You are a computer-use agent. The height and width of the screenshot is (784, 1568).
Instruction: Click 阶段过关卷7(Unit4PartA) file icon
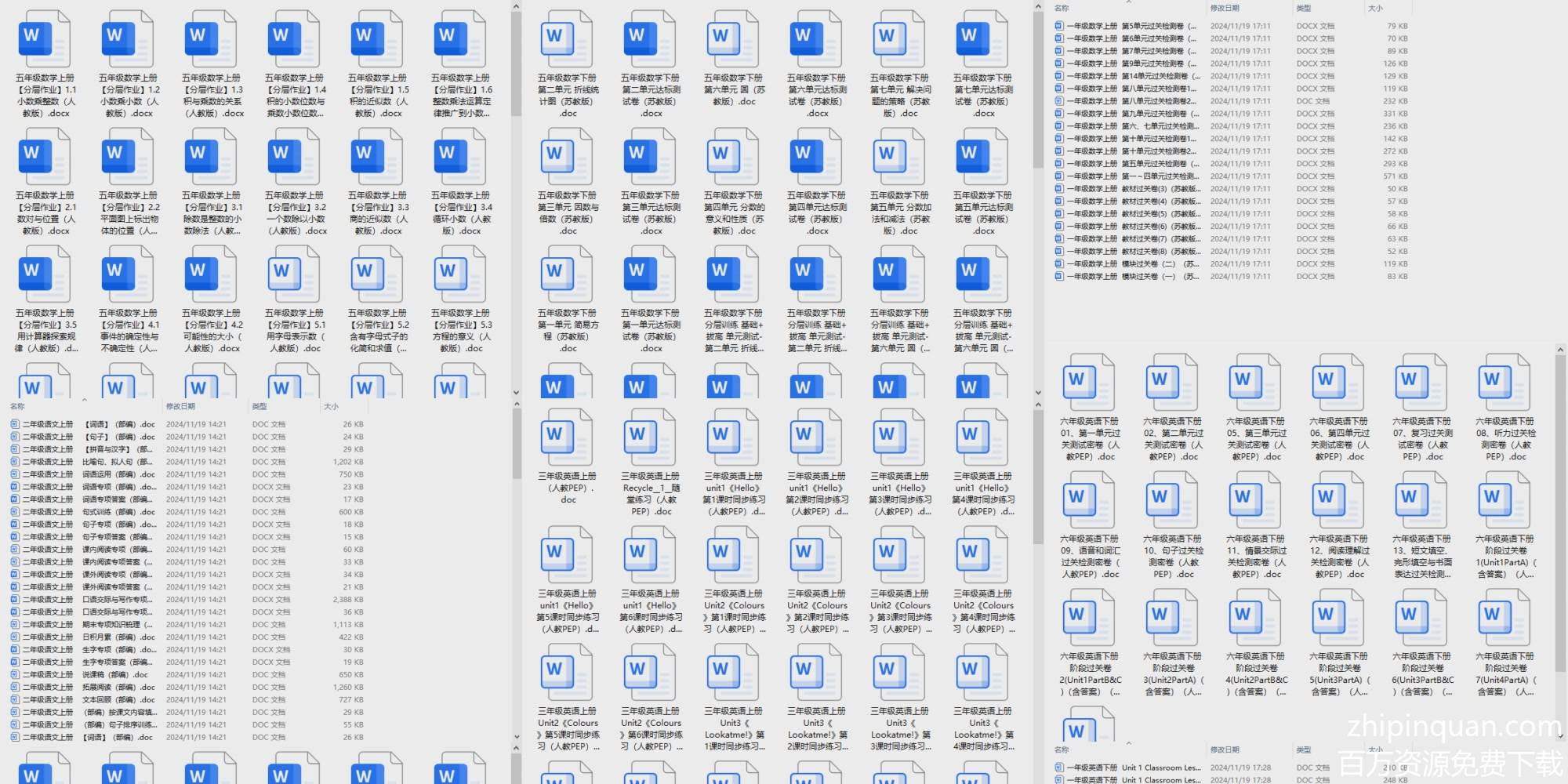point(1504,618)
